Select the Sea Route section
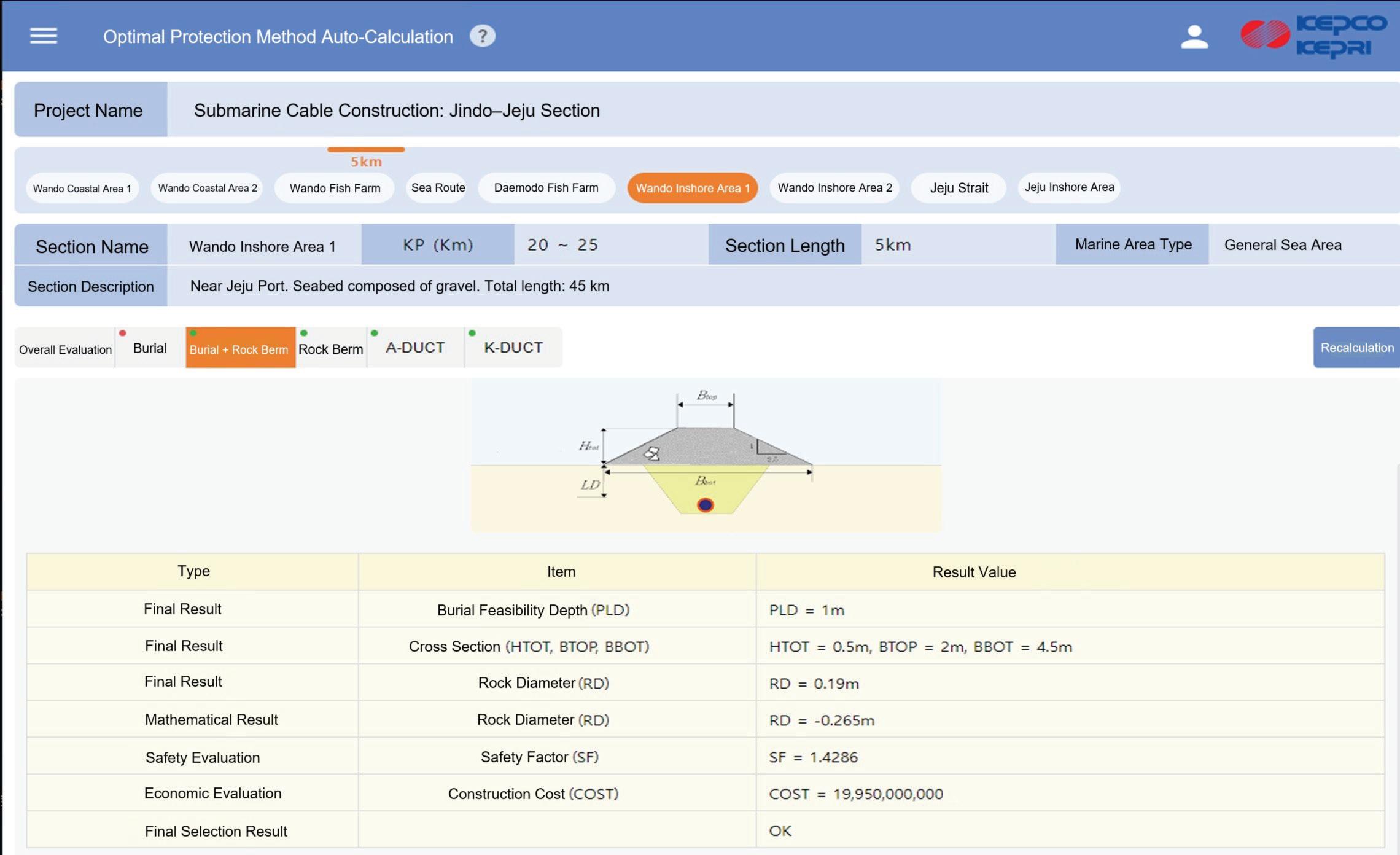This screenshot has width=1400, height=855. (438, 188)
